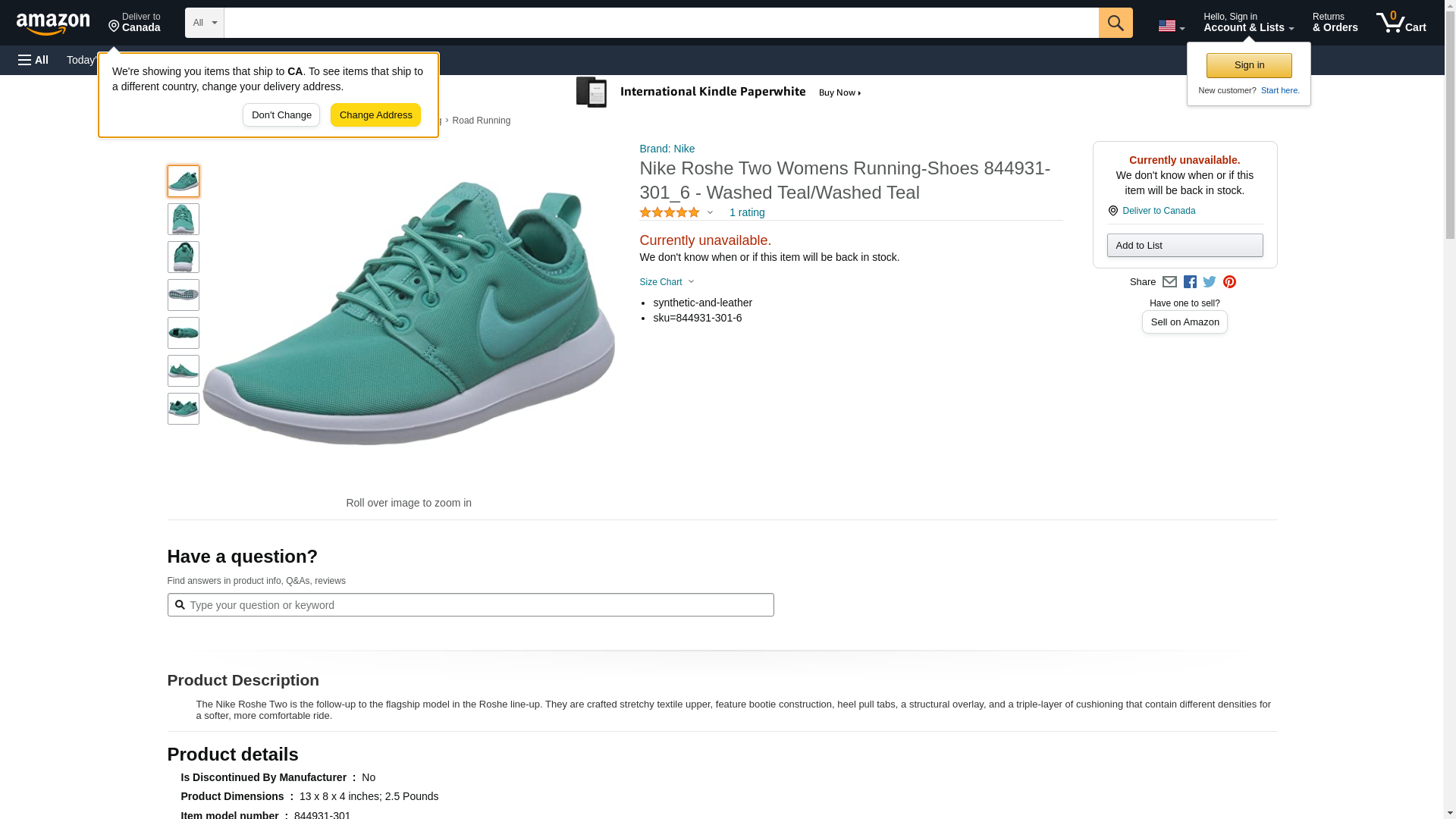Open the Account & Lists menu
1456x819 pixels.
1248,23
